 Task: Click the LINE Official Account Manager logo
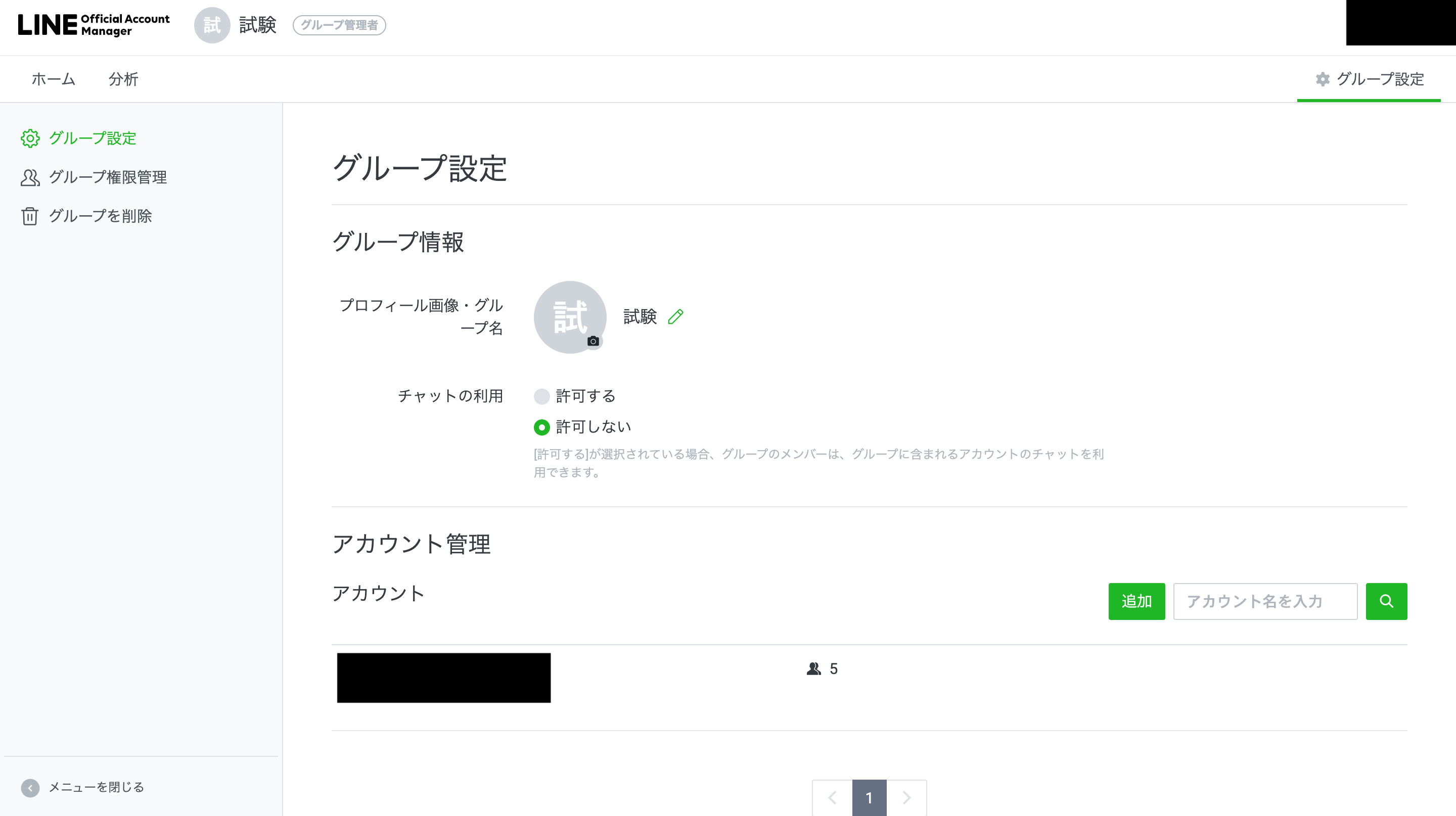click(x=94, y=25)
